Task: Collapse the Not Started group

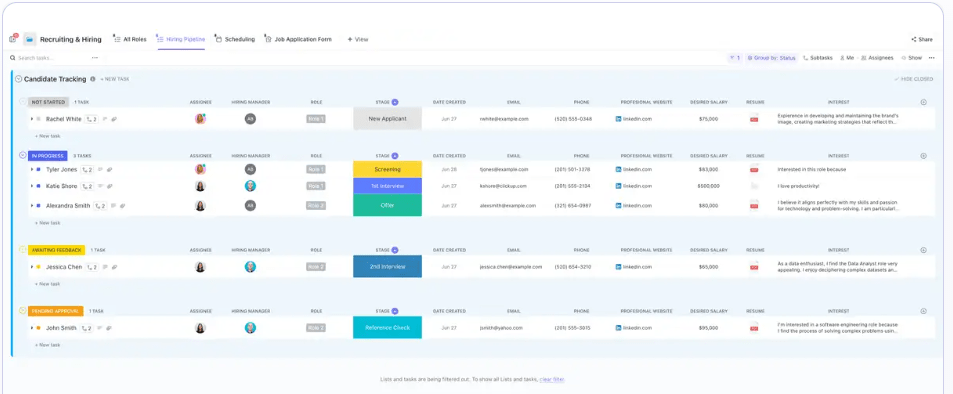Action: click(23, 102)
